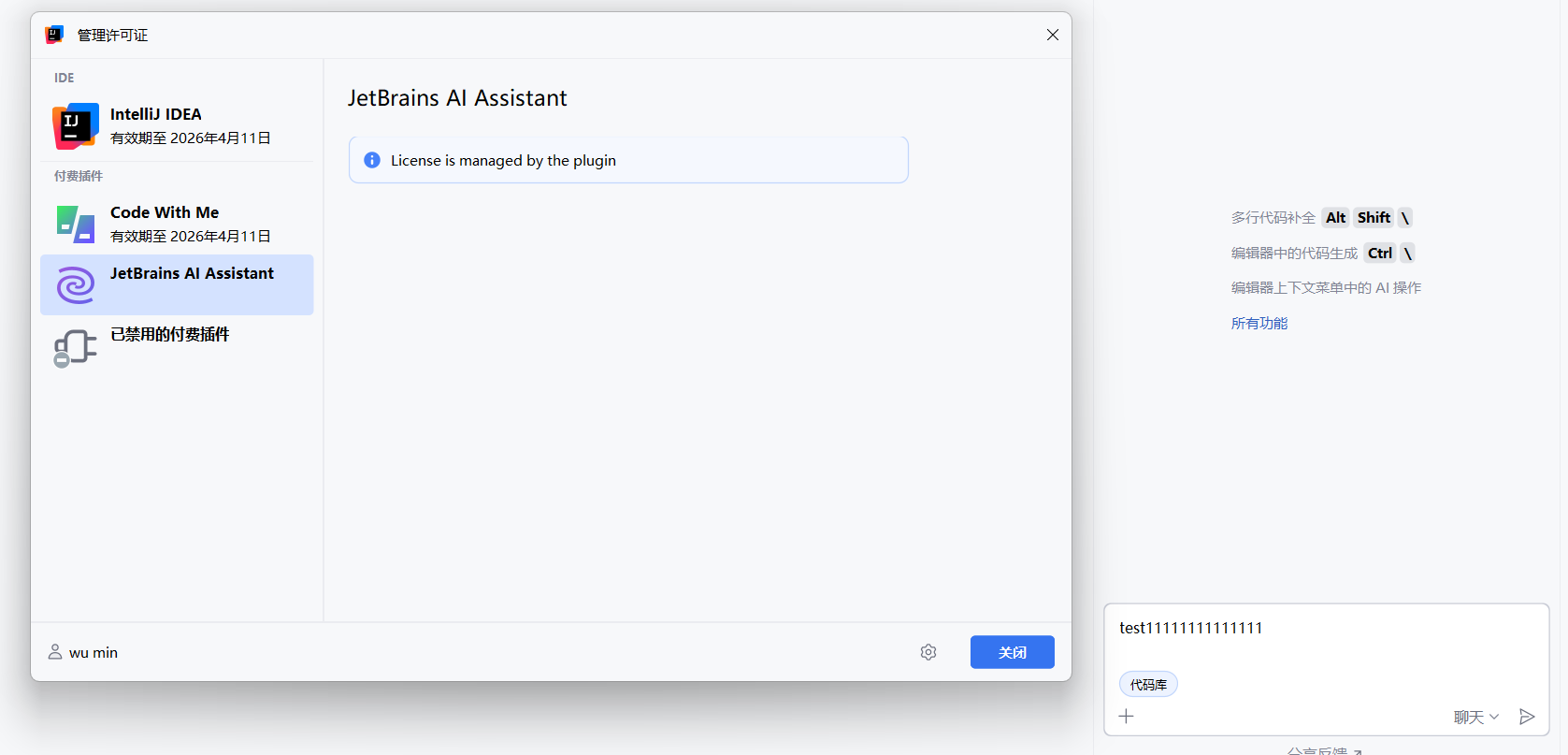Click the info icon in license notice
This screenshot has height=755, width=1568.
pos(372,160)
